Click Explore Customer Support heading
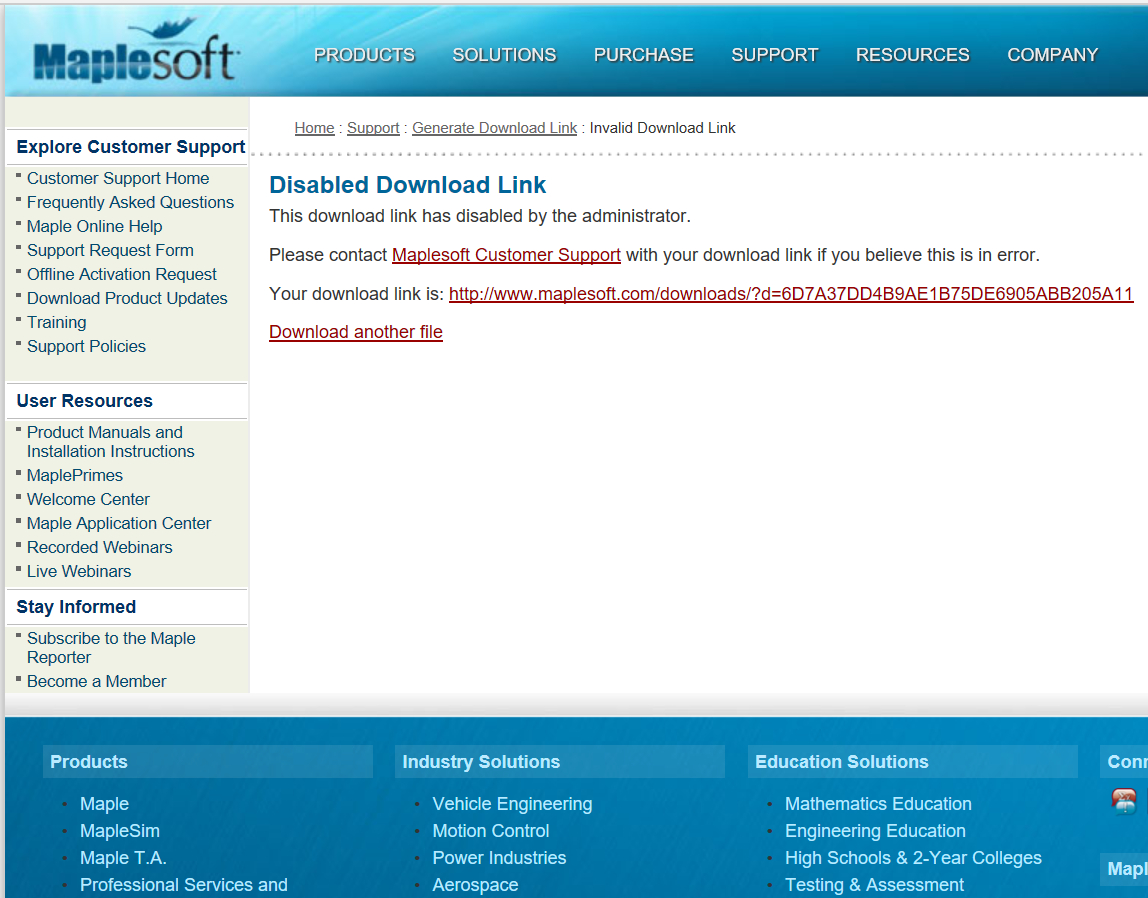 click(x=130, y=147)
